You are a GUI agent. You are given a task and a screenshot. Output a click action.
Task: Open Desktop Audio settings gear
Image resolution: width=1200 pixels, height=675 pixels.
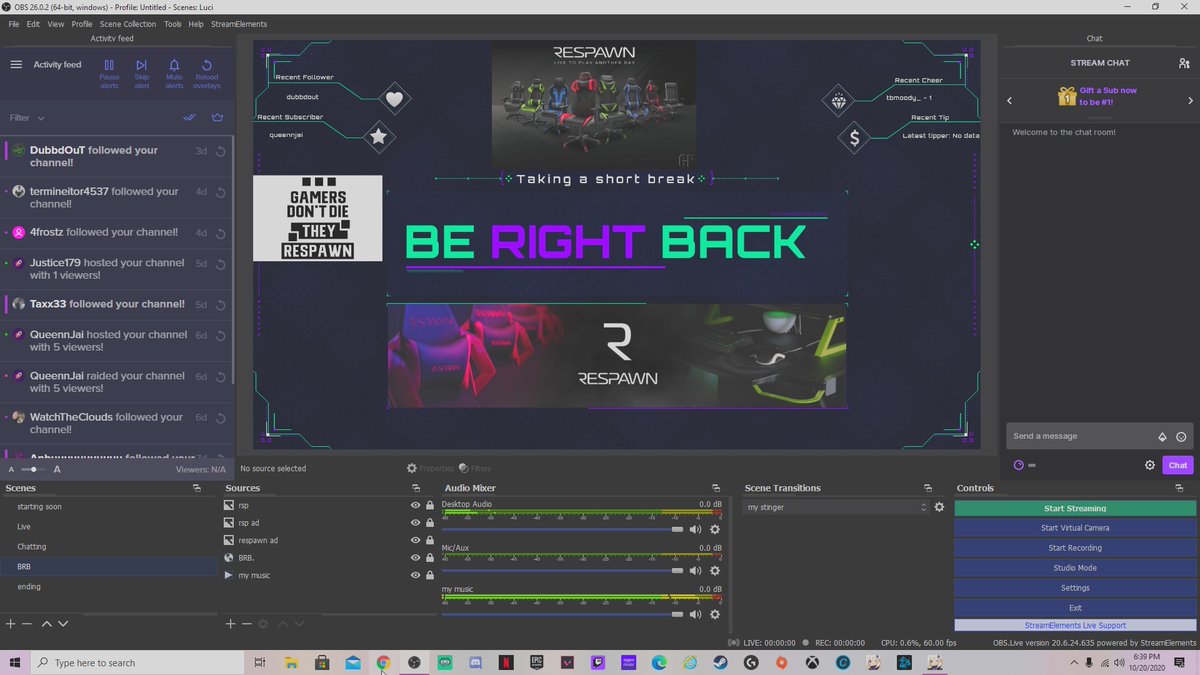pos(714,529)
